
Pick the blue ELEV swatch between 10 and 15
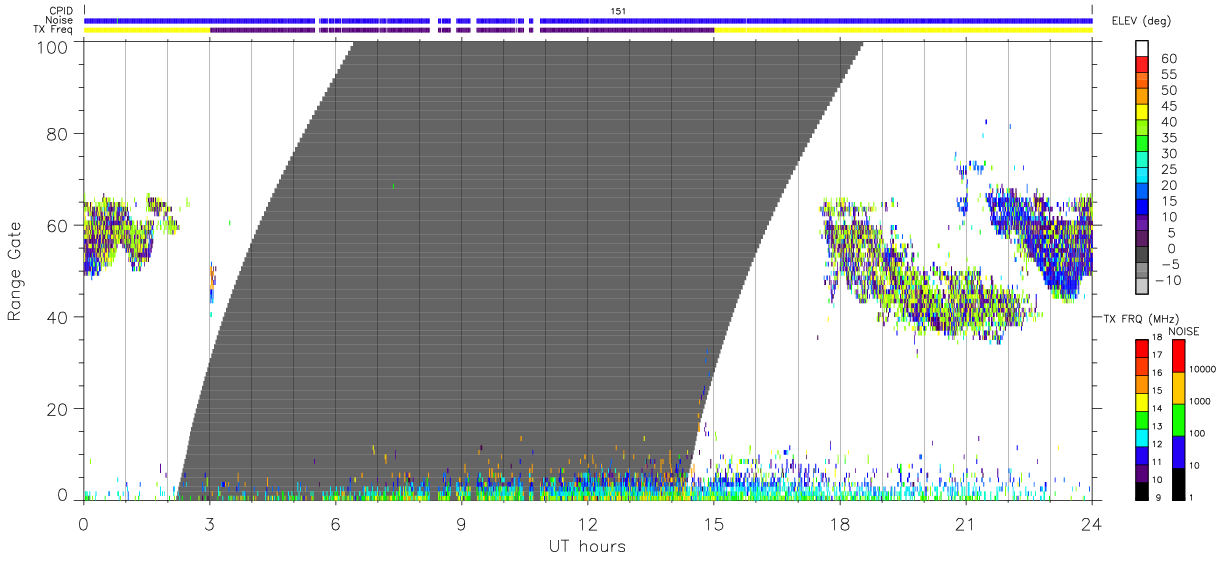pyautogui.click(x=1142, y=208)
